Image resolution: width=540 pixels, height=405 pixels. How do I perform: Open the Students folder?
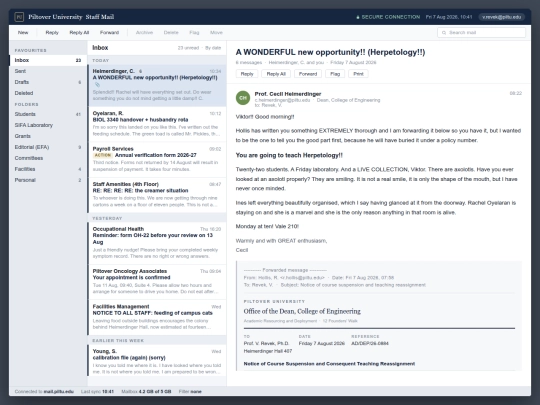pyautogui.click(x=48, y=114)
